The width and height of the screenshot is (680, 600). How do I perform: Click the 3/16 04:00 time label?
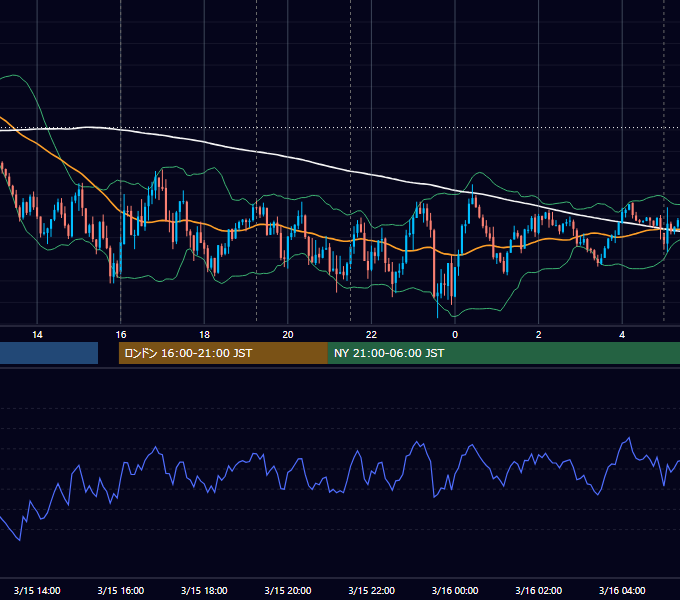622,590
